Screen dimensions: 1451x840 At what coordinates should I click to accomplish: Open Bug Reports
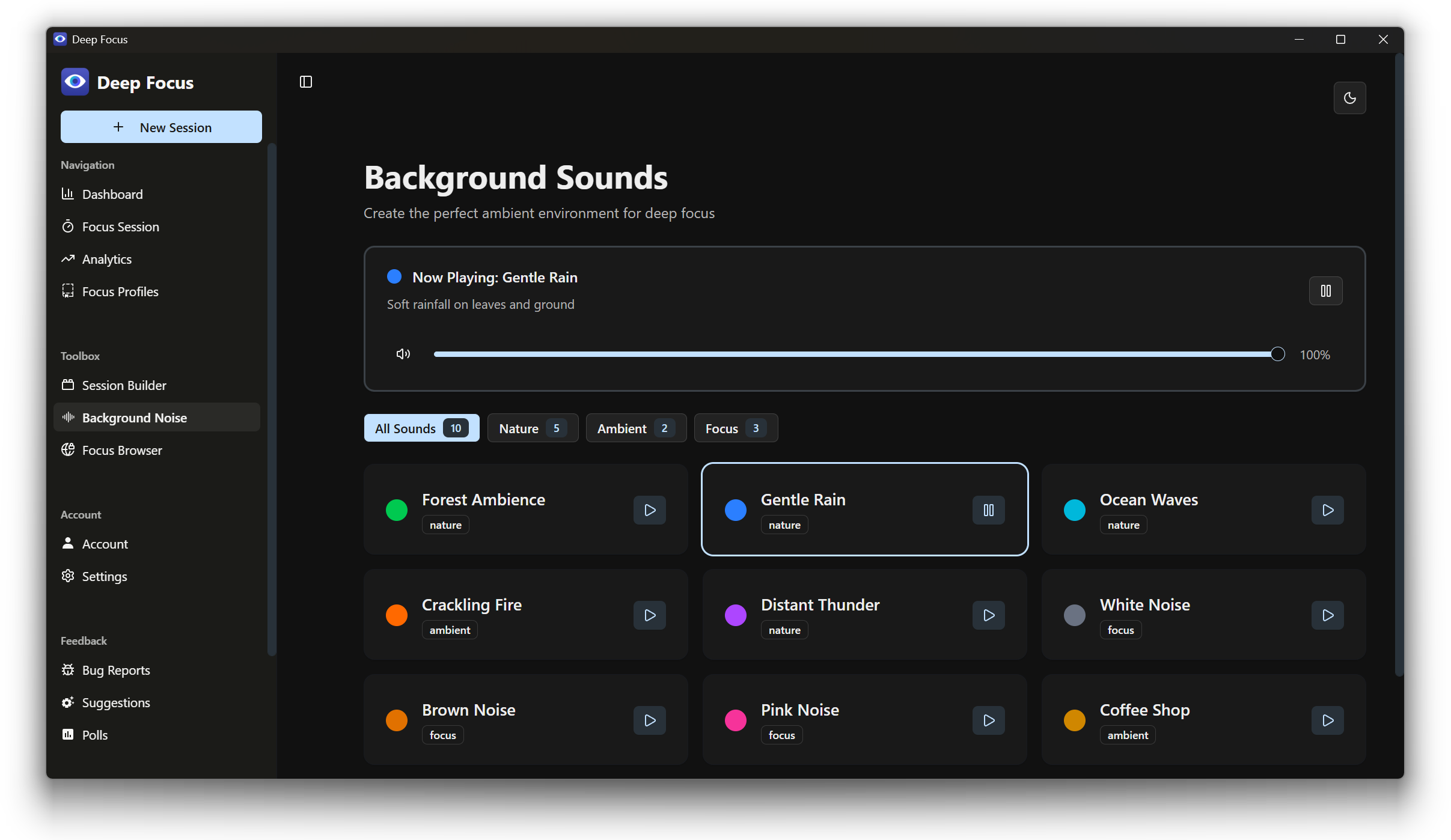tap(157, 670)
